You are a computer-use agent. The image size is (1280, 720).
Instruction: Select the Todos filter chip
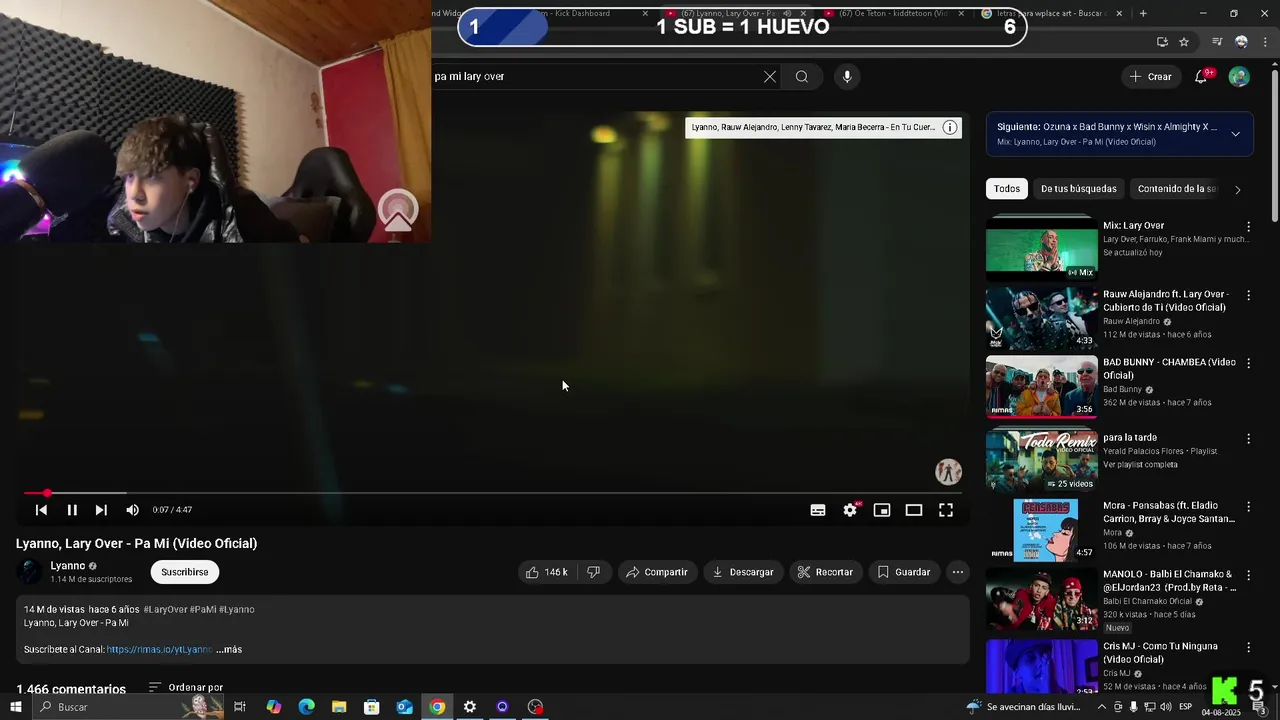tap(1007, 189)
